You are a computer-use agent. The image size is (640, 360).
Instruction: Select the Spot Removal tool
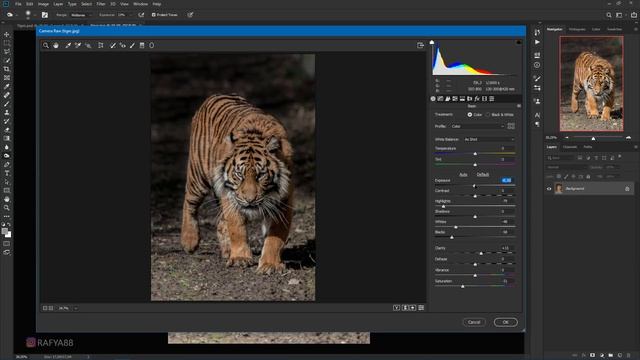(x=113, y=45)
